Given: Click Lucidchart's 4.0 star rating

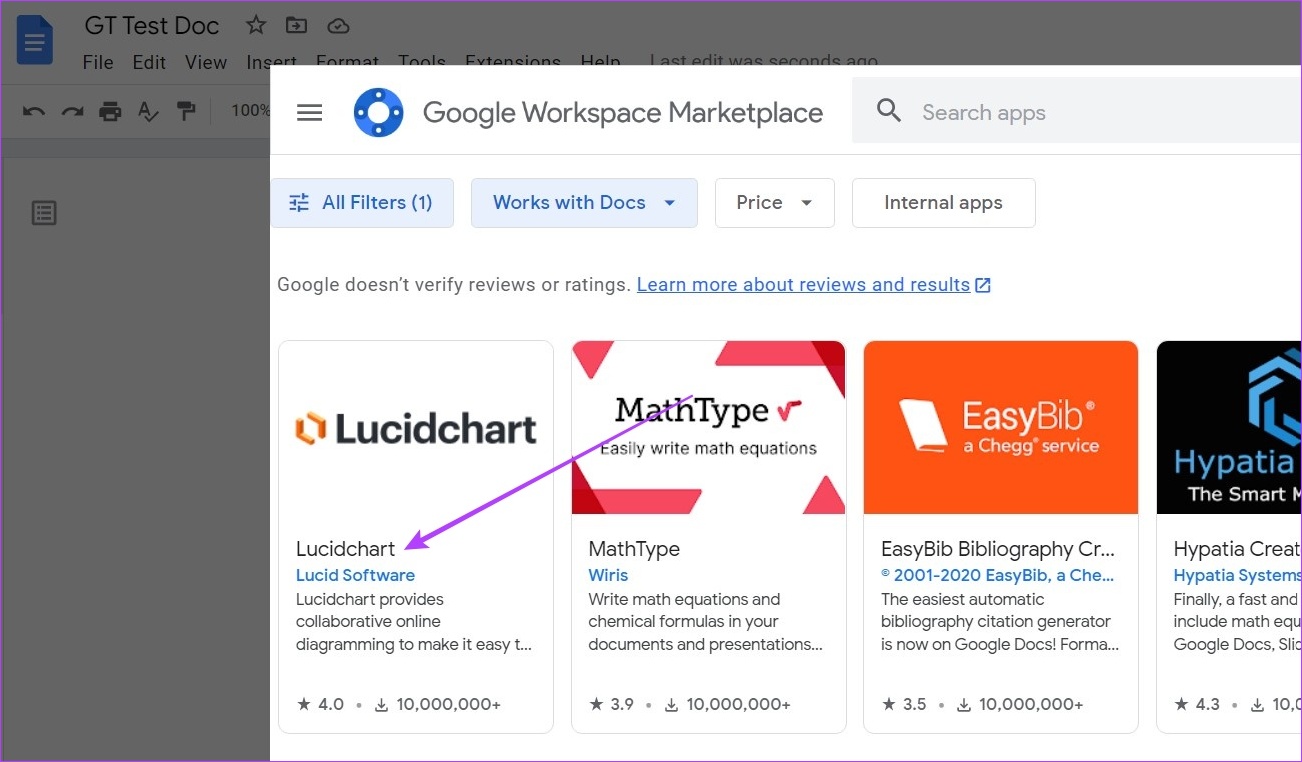Looking at the screenshot, I should [321, 704].
